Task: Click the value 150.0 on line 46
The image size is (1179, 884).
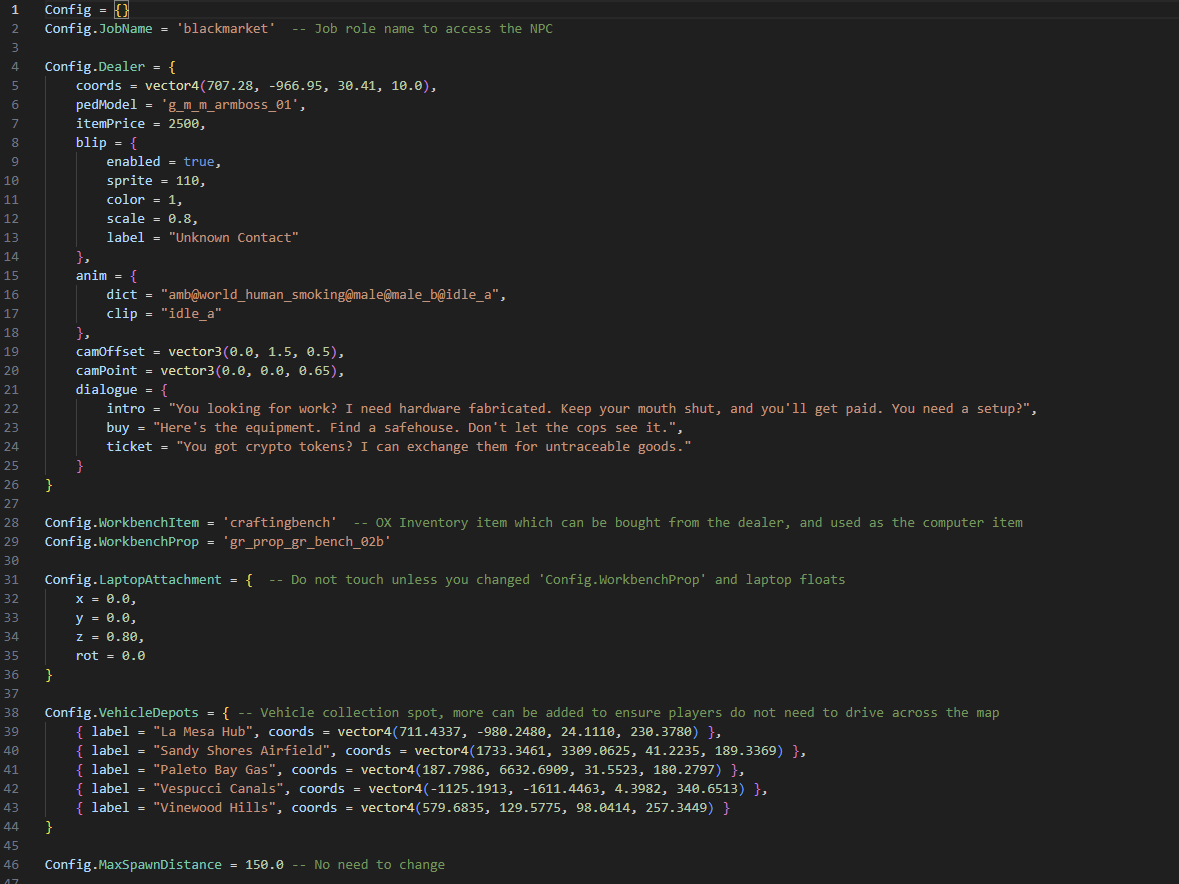Action: [264, 864]
